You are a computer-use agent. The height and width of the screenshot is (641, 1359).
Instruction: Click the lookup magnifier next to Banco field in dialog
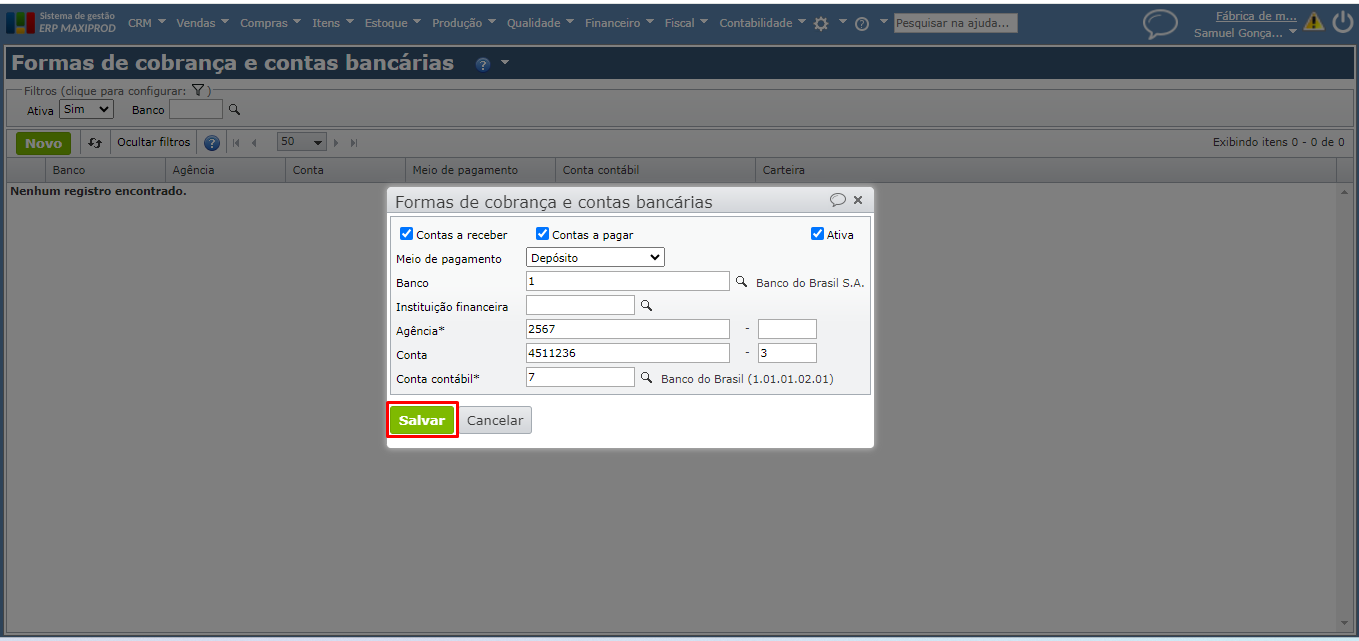(741, 282)
